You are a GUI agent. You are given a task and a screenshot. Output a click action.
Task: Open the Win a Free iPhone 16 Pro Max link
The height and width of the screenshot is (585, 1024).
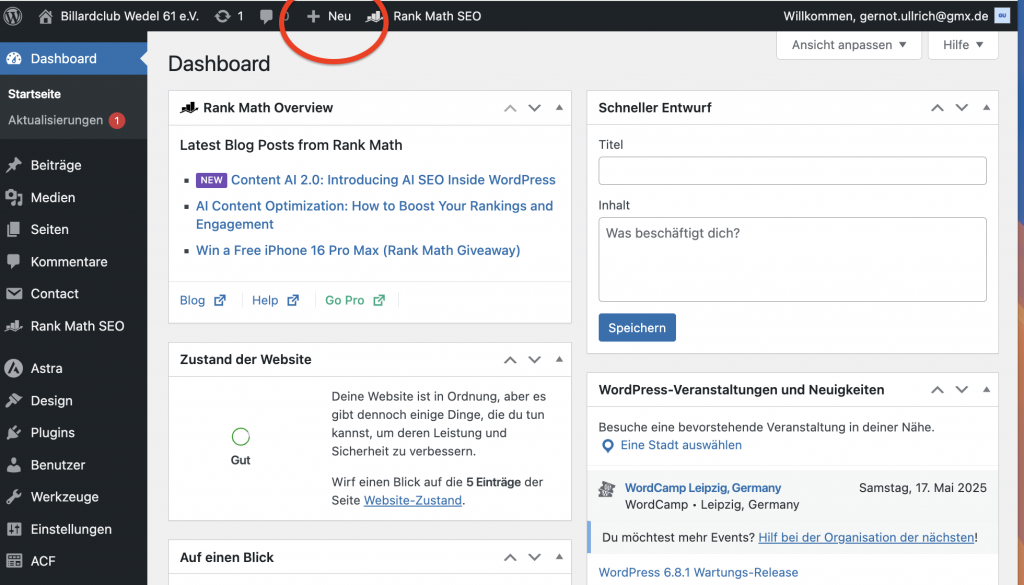(x=358, y=250)
